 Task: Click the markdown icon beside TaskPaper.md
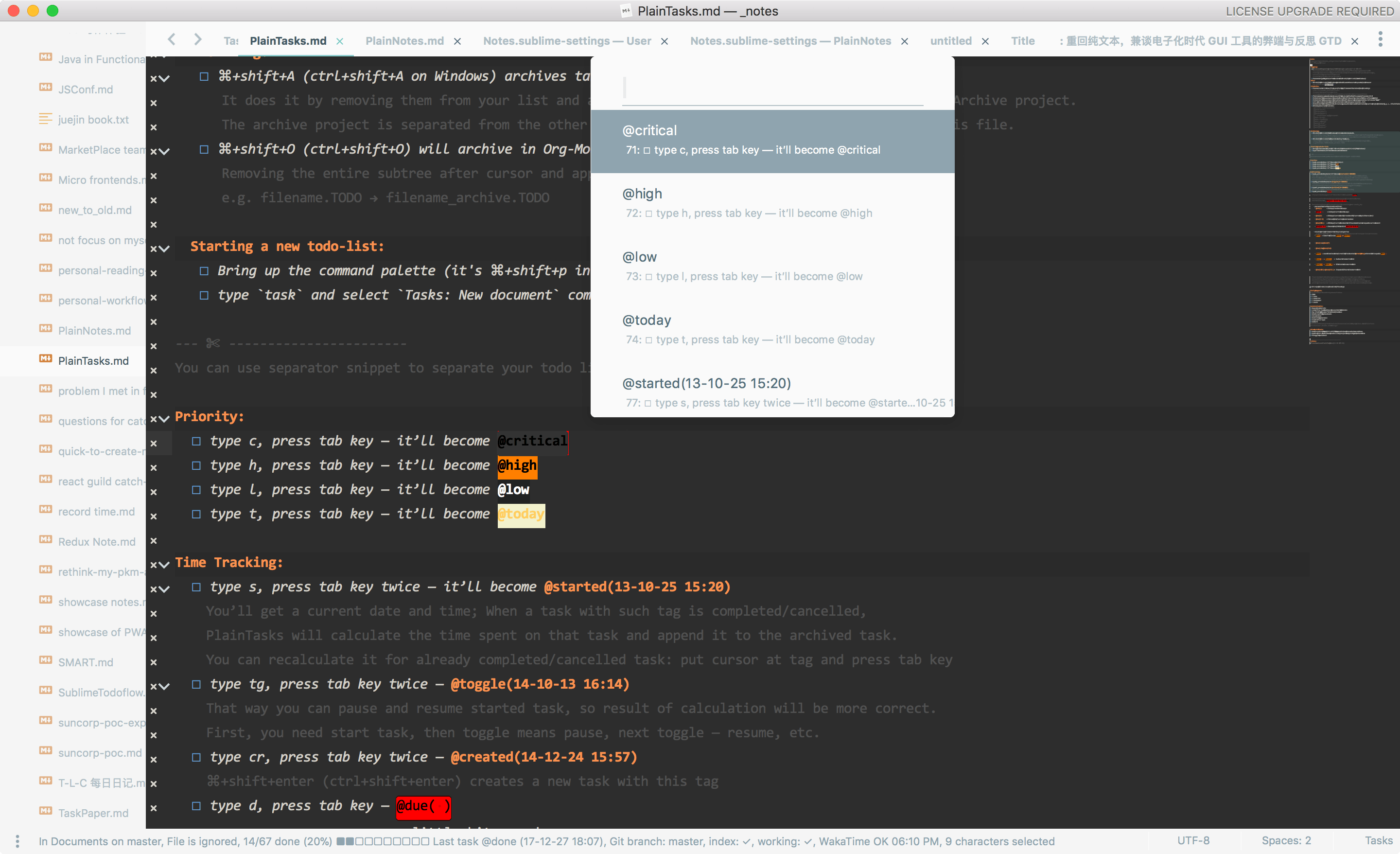pyautogui.click(x=46, y=811)
